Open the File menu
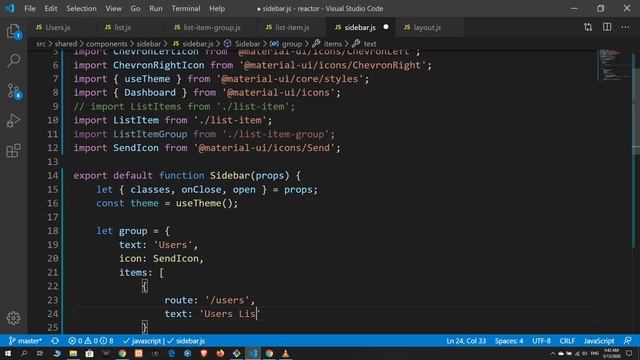Image resolution: width=640 pixels, height=360 pixels. click(x=30, y=8)
